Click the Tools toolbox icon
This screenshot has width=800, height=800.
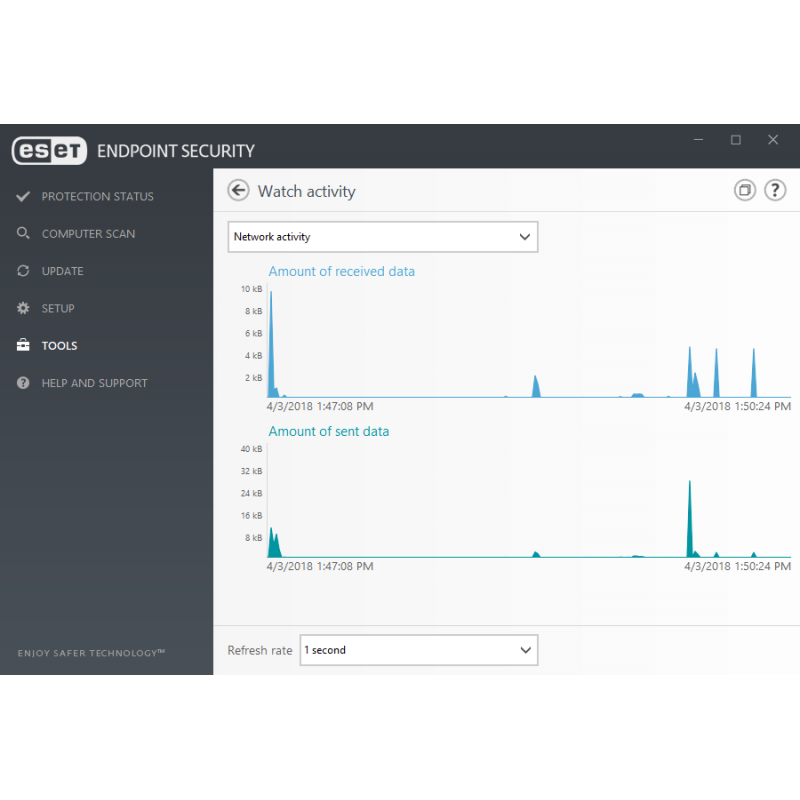click(x=23, y=345)
